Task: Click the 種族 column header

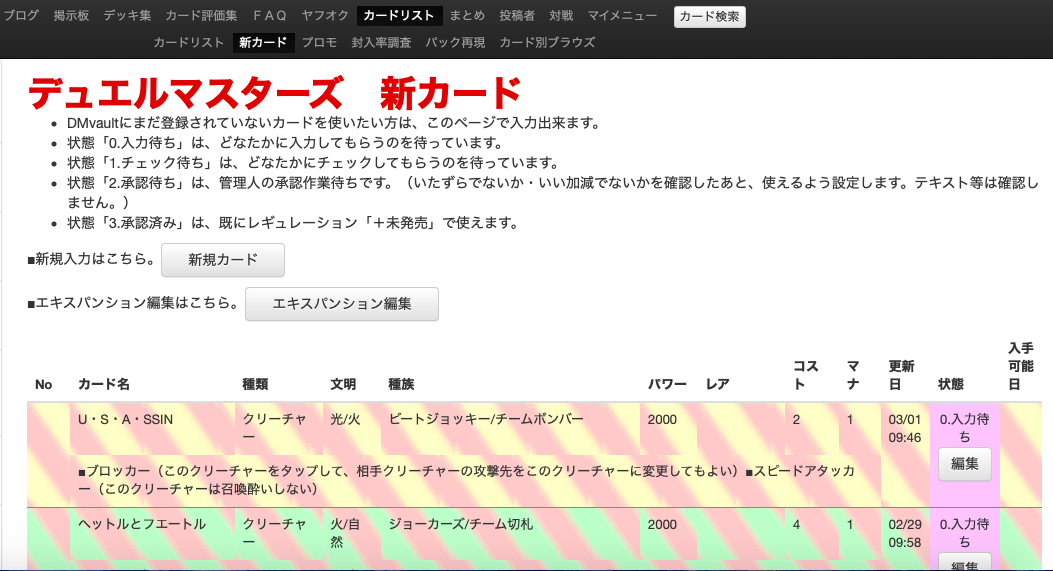Action: tap(401, 384)
